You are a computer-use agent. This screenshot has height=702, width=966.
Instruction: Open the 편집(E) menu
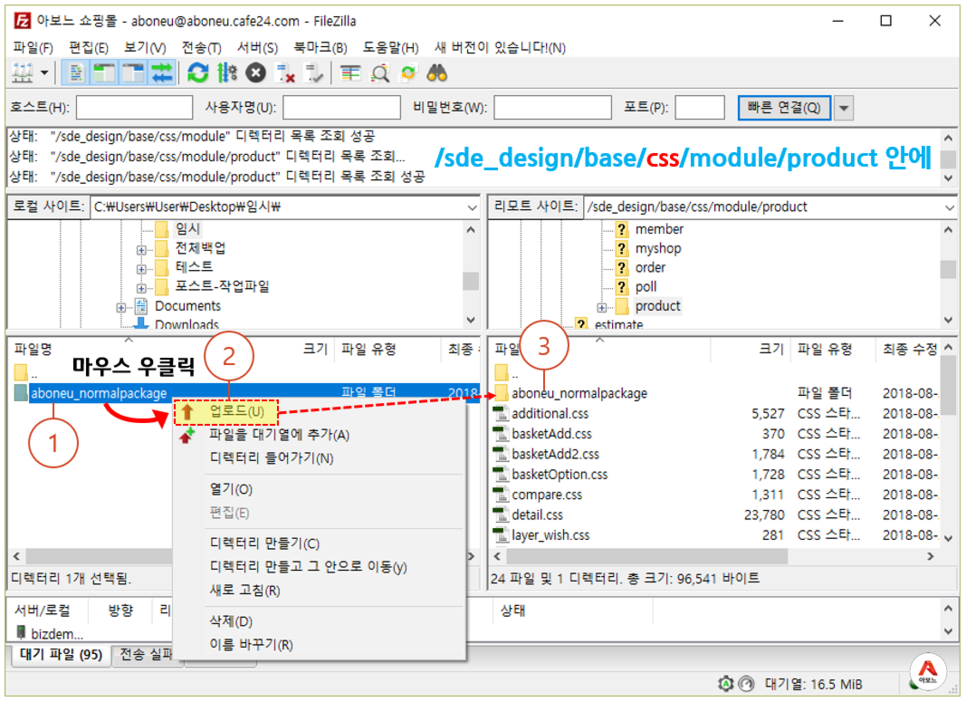[89, 47]
